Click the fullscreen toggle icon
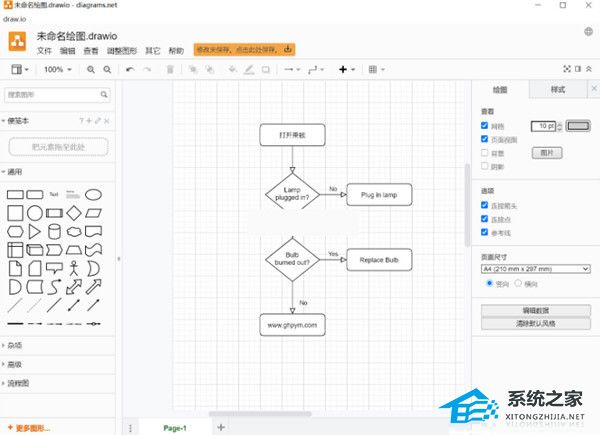 click(566, 70)
